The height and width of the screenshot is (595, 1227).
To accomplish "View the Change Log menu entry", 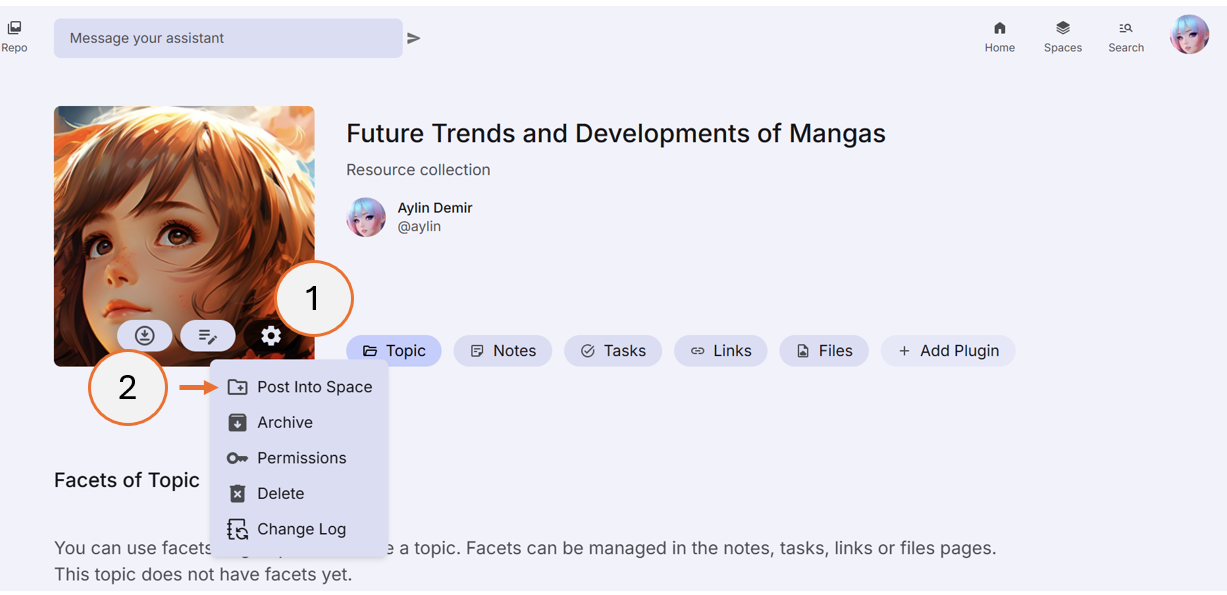I will pos(301,528).
